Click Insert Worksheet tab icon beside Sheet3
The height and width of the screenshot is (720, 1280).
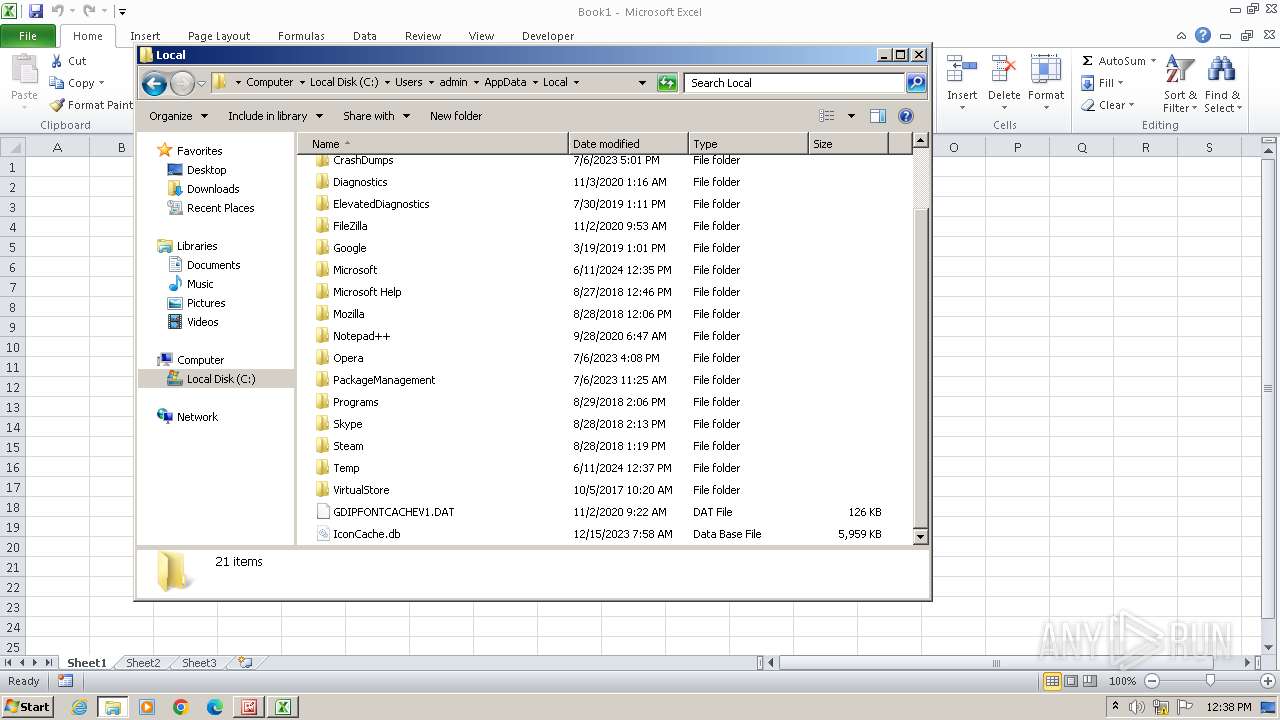click(244, 663)
